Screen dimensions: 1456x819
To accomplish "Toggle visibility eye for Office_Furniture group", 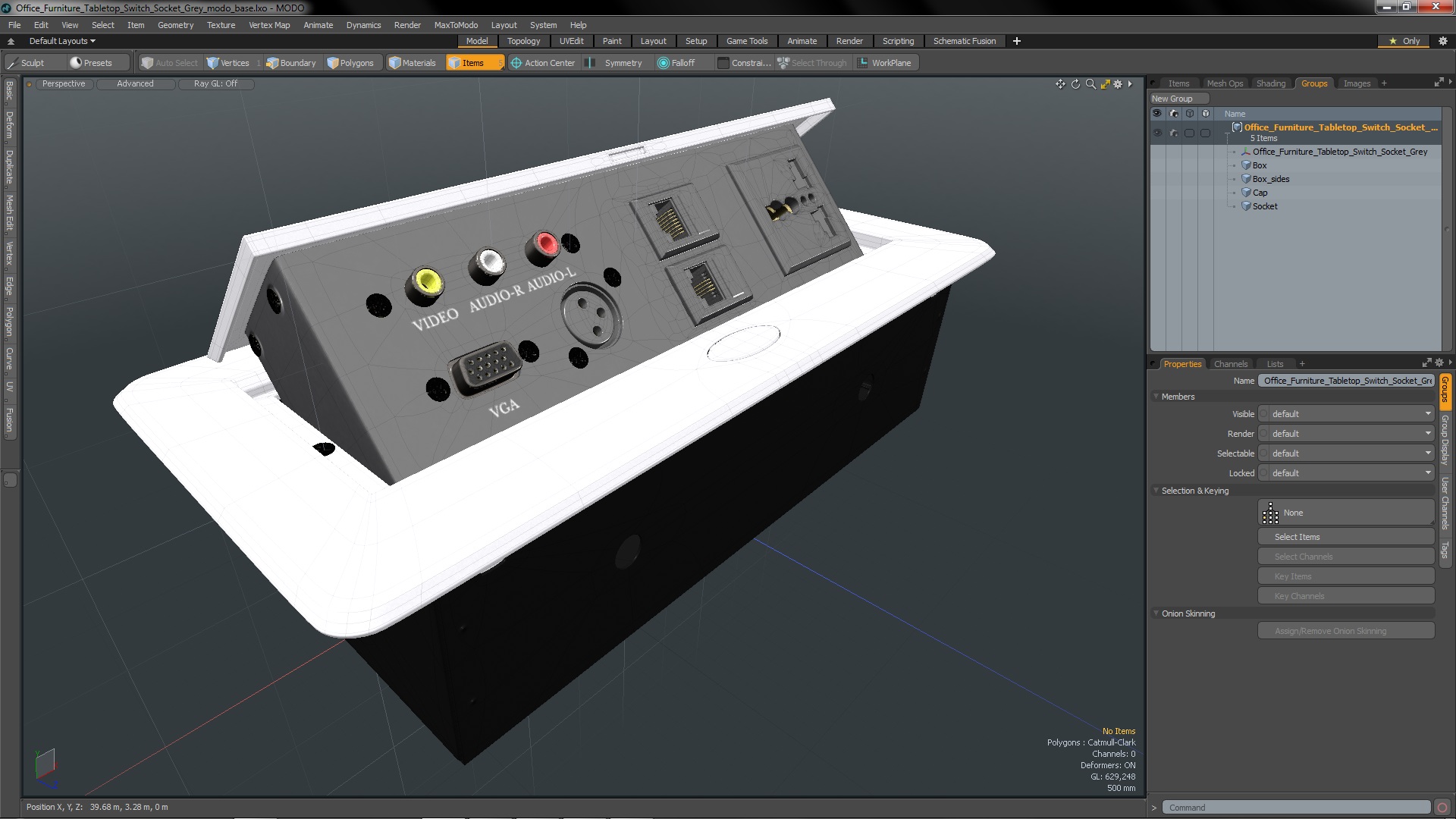I will [x=1156, y=133].
